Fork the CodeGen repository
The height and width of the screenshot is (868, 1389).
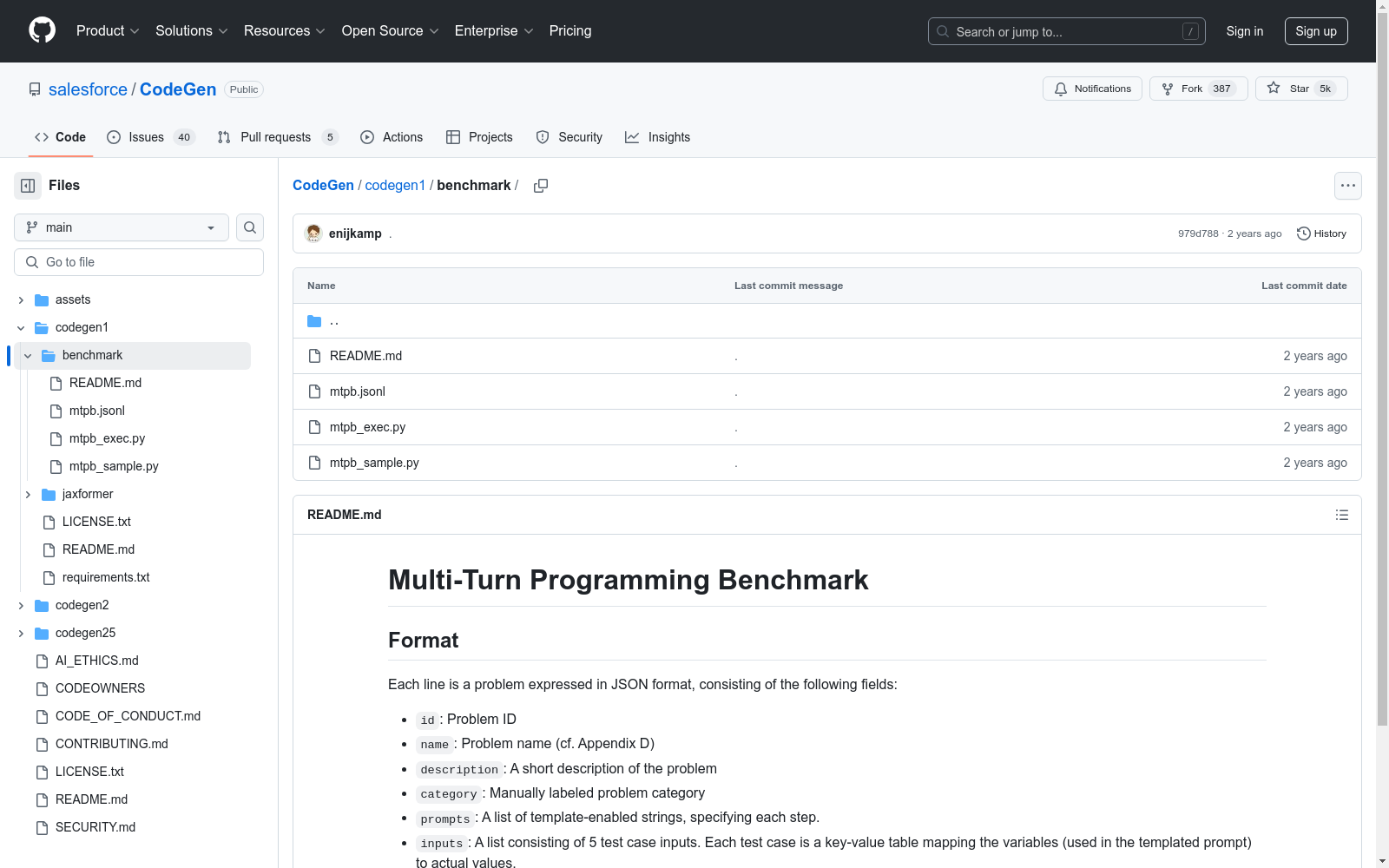pyautogui.click(x=1198, y=89)
